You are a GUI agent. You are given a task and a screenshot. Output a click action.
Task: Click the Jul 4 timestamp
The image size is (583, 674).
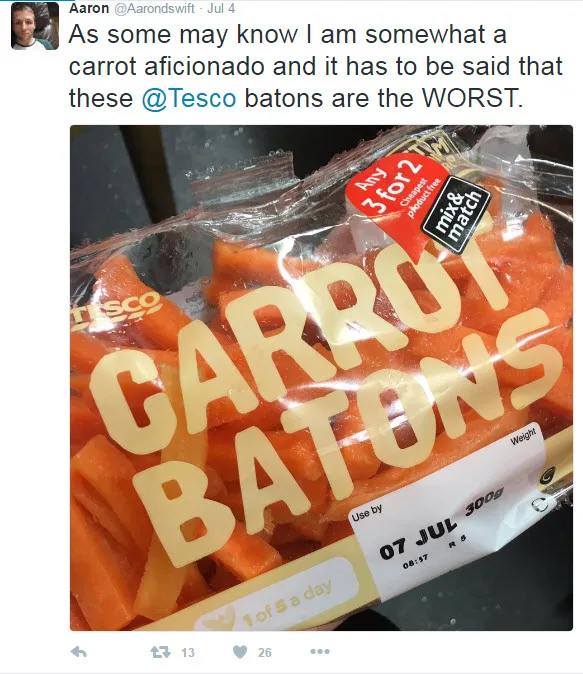click(x=221, y=8)
